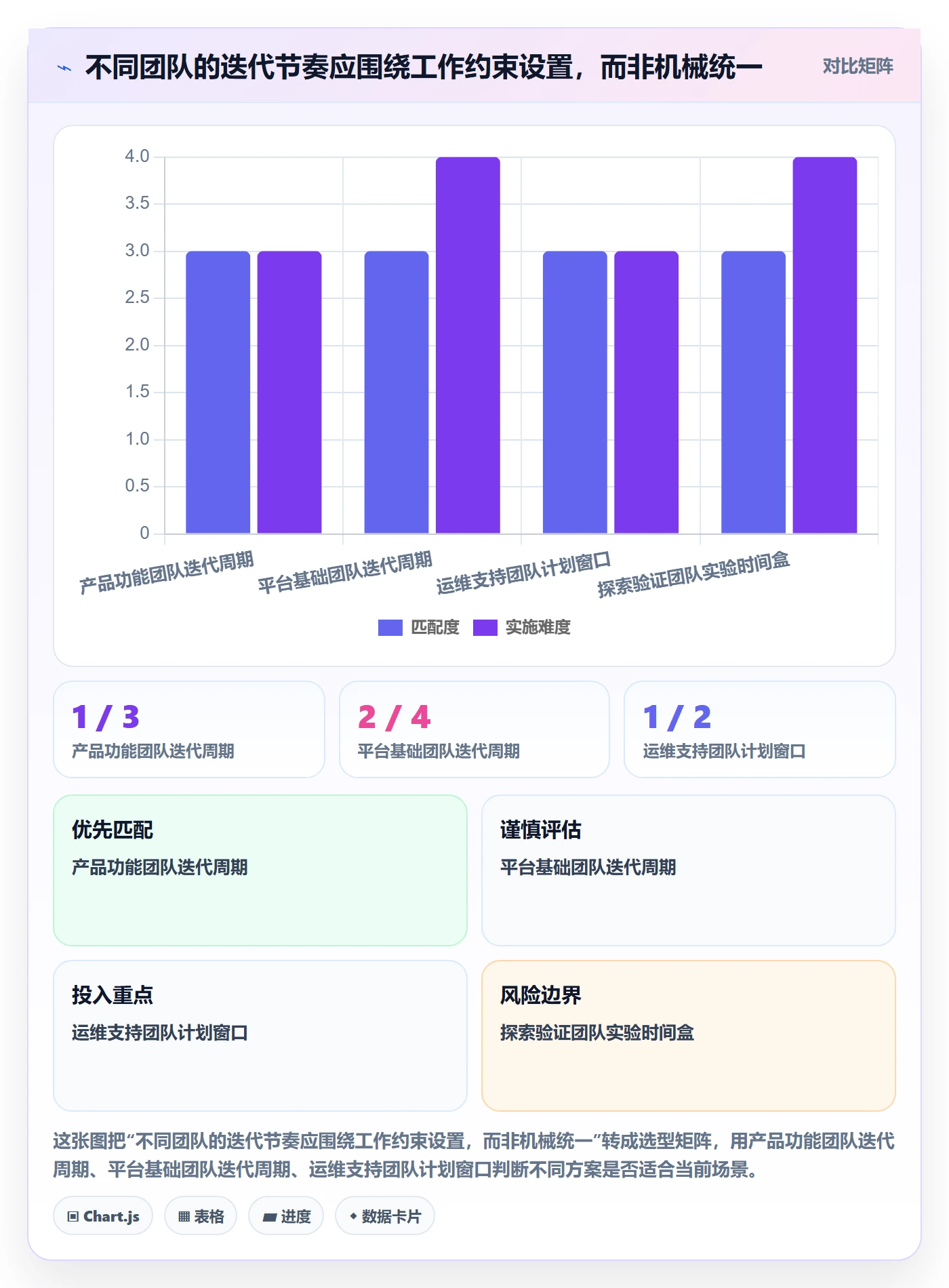Image resolution: width=949 pixels, height=1288 pixels.
Task: Select the 1 / 3 stat card
Action: 189,729
